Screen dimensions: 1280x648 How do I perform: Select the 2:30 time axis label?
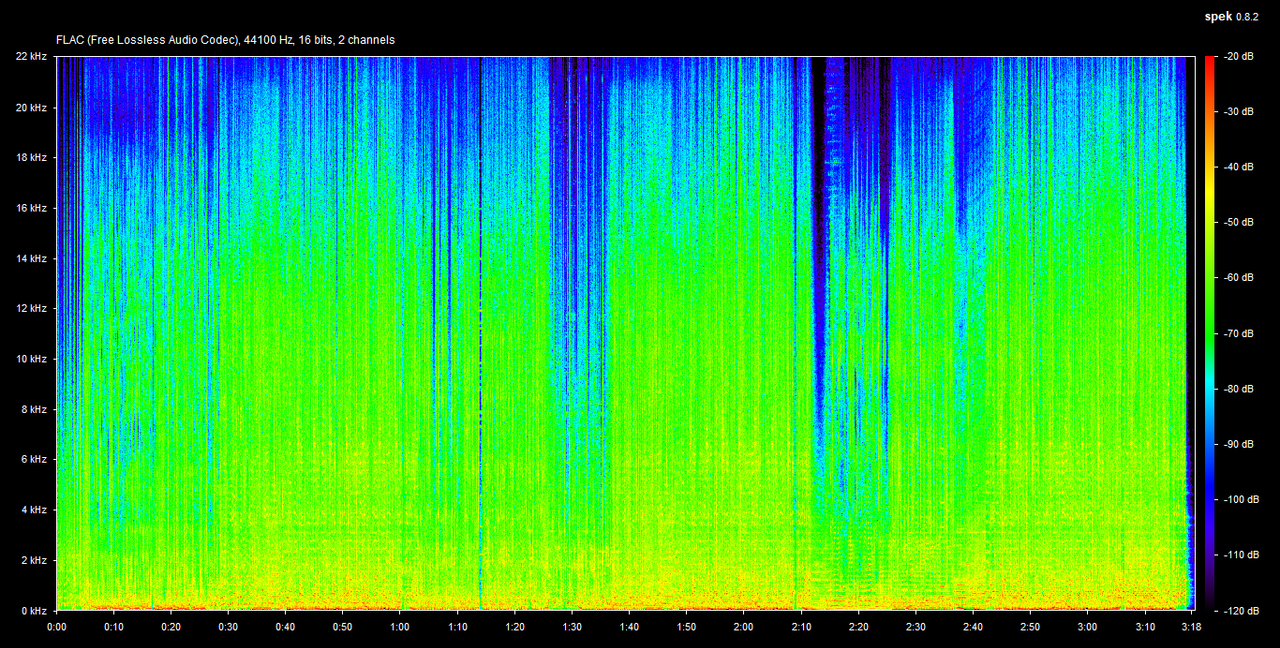916,627
